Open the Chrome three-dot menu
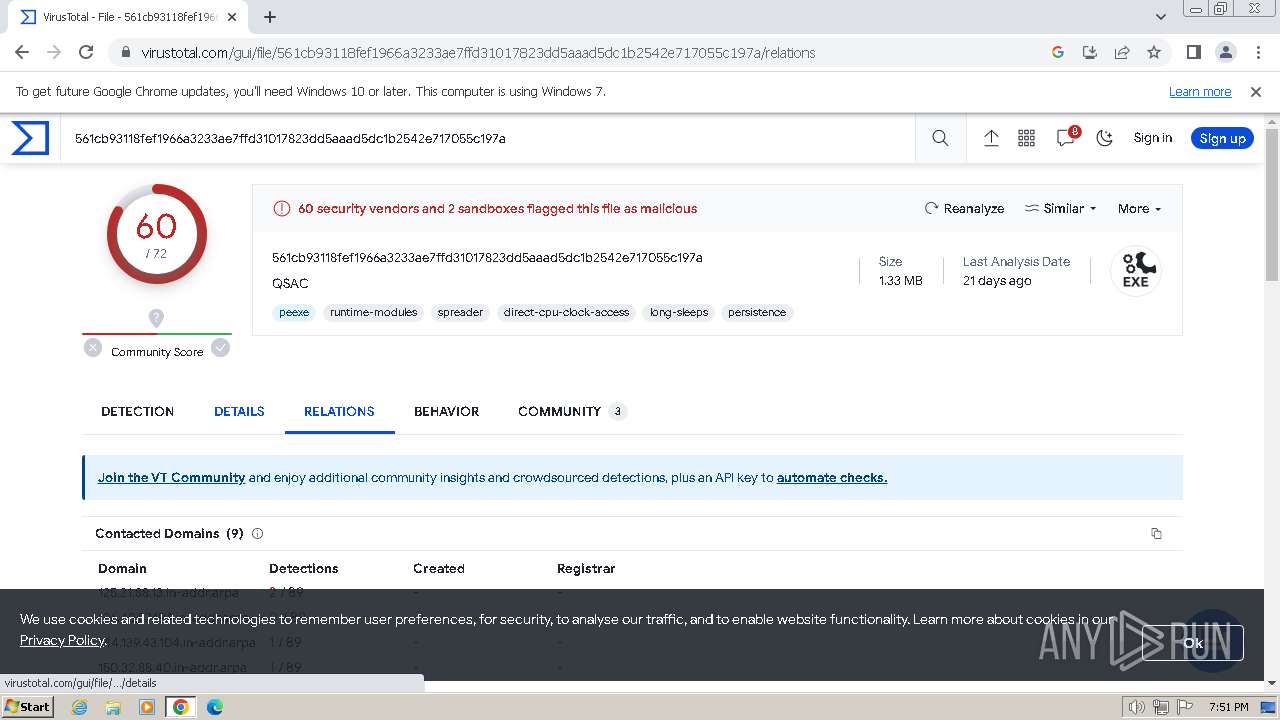 [1256, 52]
